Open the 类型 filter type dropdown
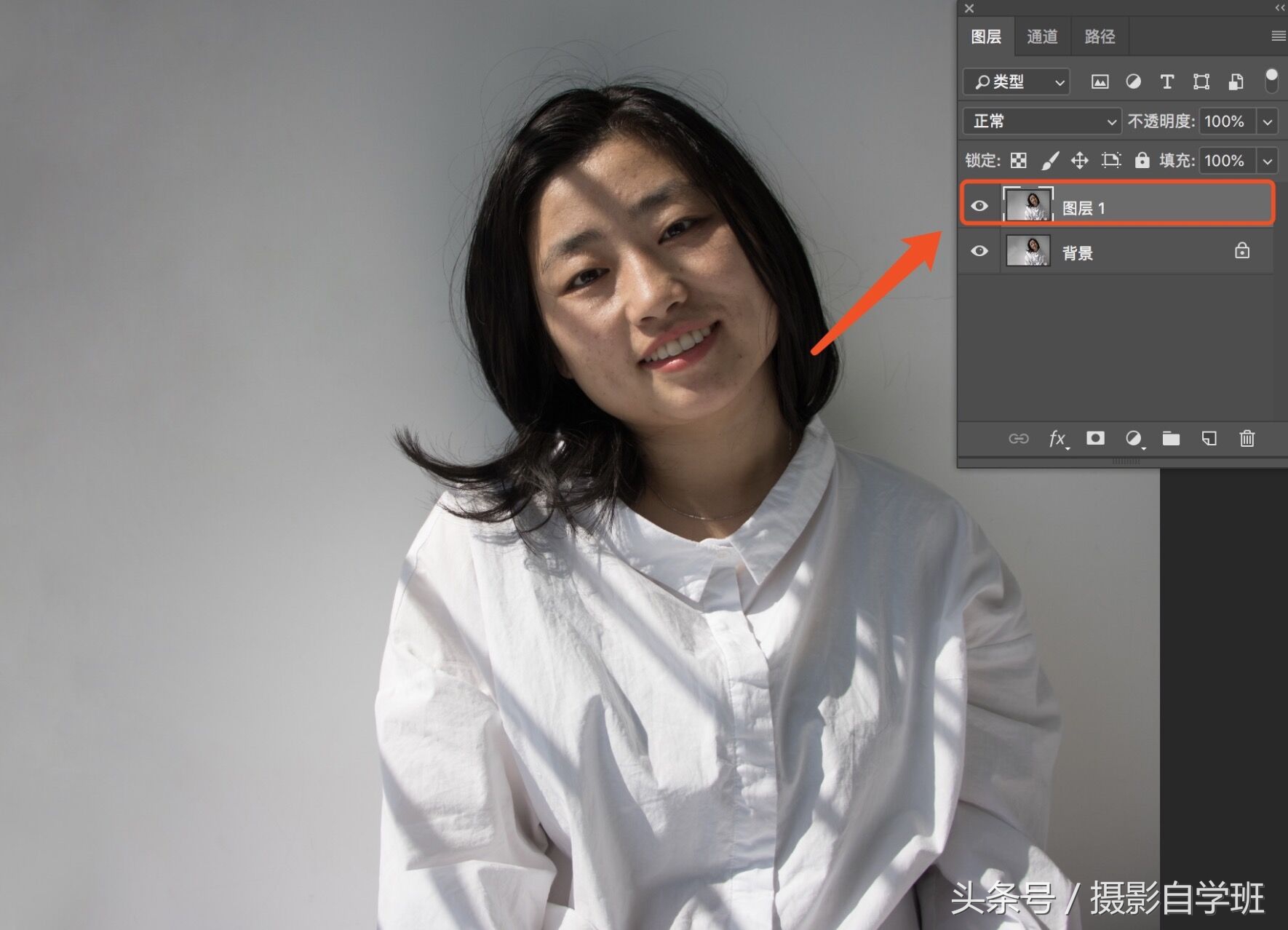The height and width of the screenshot is (930, 1288). coord(1016,82)
